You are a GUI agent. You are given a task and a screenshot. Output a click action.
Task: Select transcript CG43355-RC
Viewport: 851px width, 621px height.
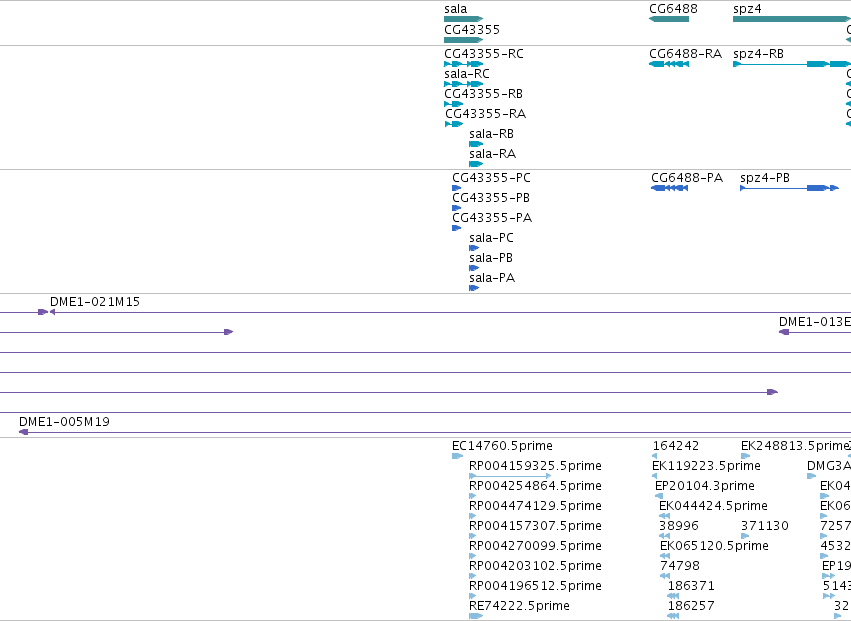point(484,54)
